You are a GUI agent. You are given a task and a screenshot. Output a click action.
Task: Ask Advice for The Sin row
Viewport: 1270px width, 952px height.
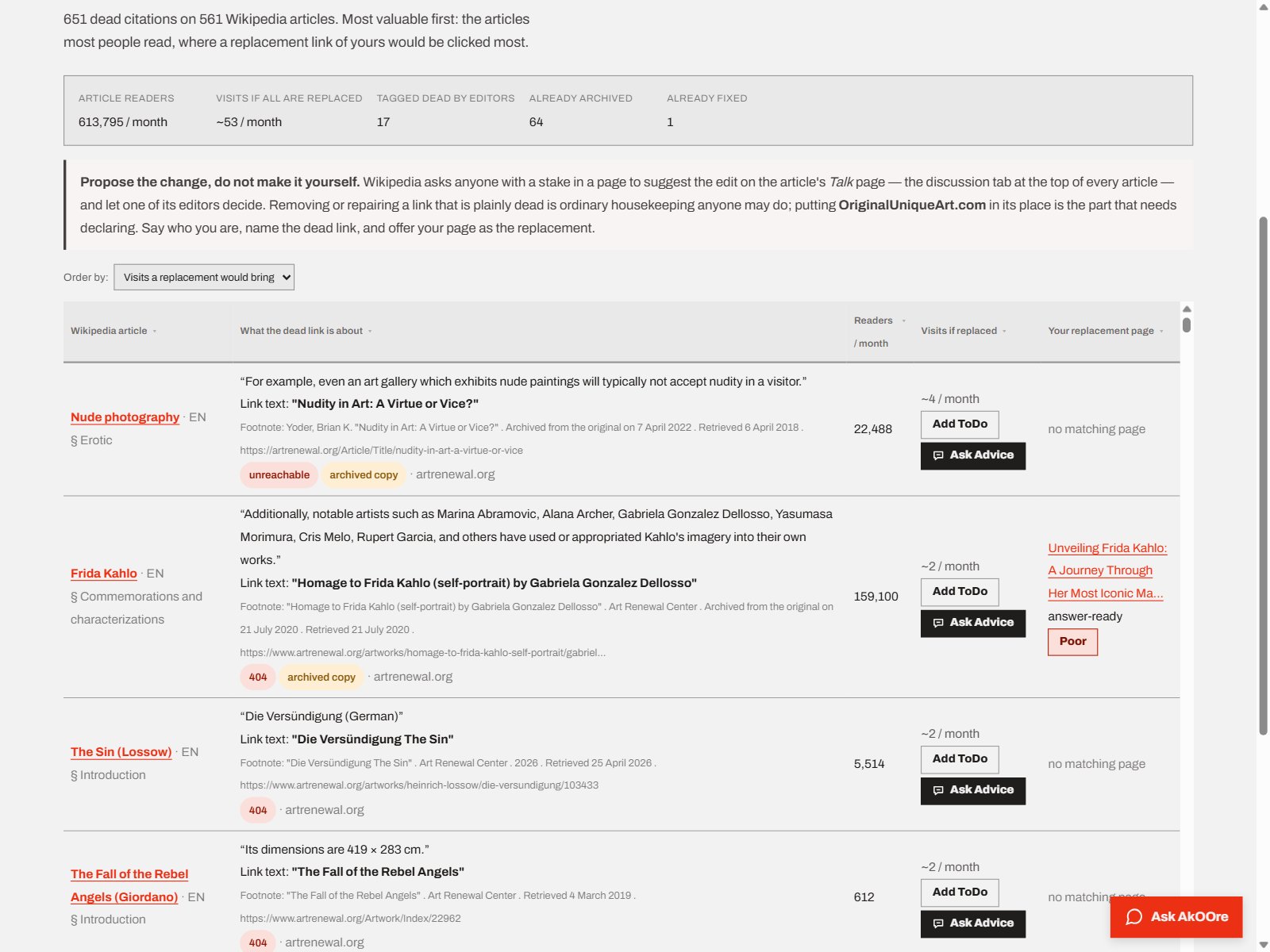tap(973, 790)
